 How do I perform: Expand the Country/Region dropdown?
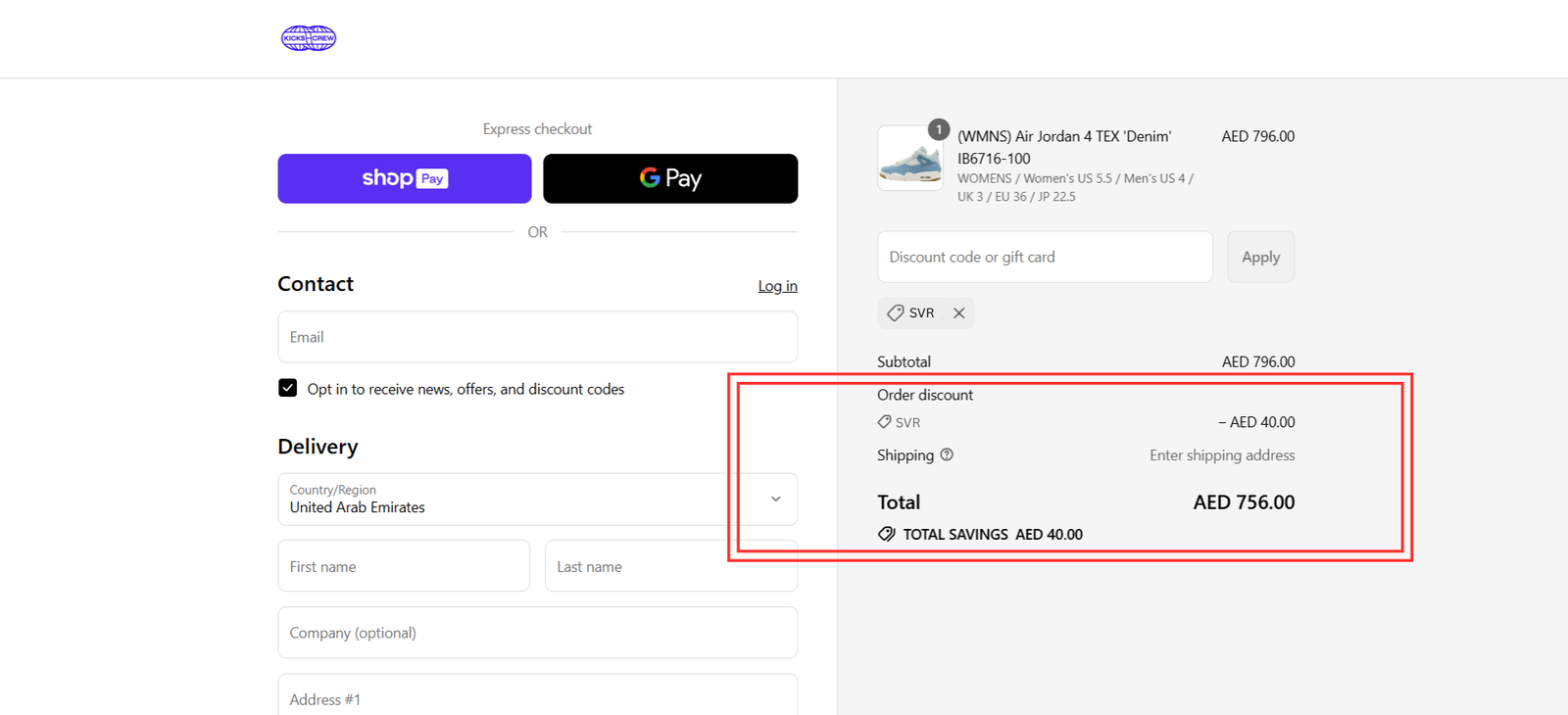click(538, 500)
